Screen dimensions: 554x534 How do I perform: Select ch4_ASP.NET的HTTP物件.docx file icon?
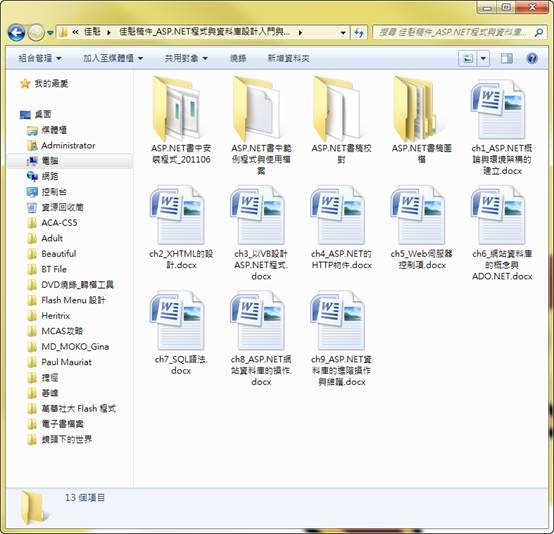pos(337,215)
